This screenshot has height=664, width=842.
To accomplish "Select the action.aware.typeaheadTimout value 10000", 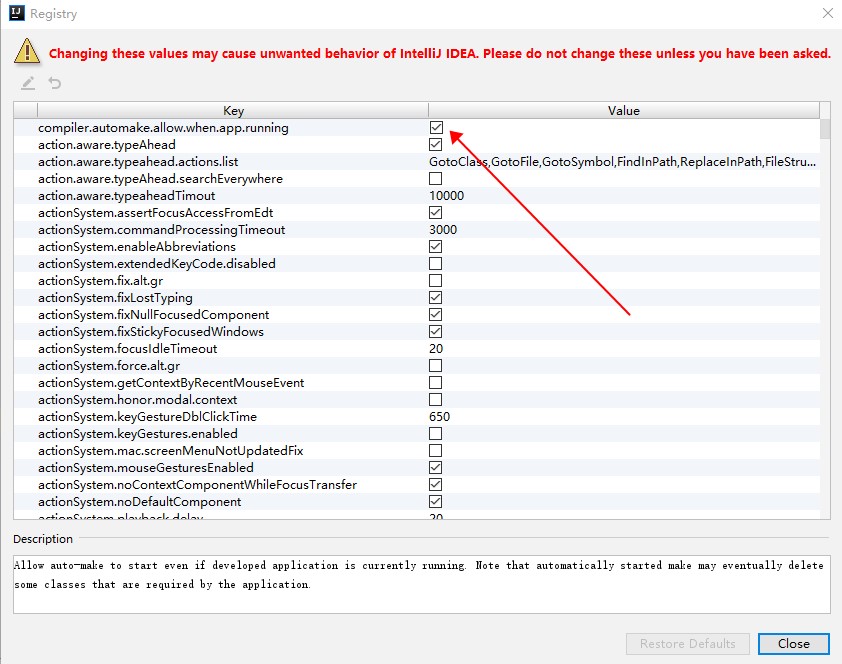I will 447,196.
